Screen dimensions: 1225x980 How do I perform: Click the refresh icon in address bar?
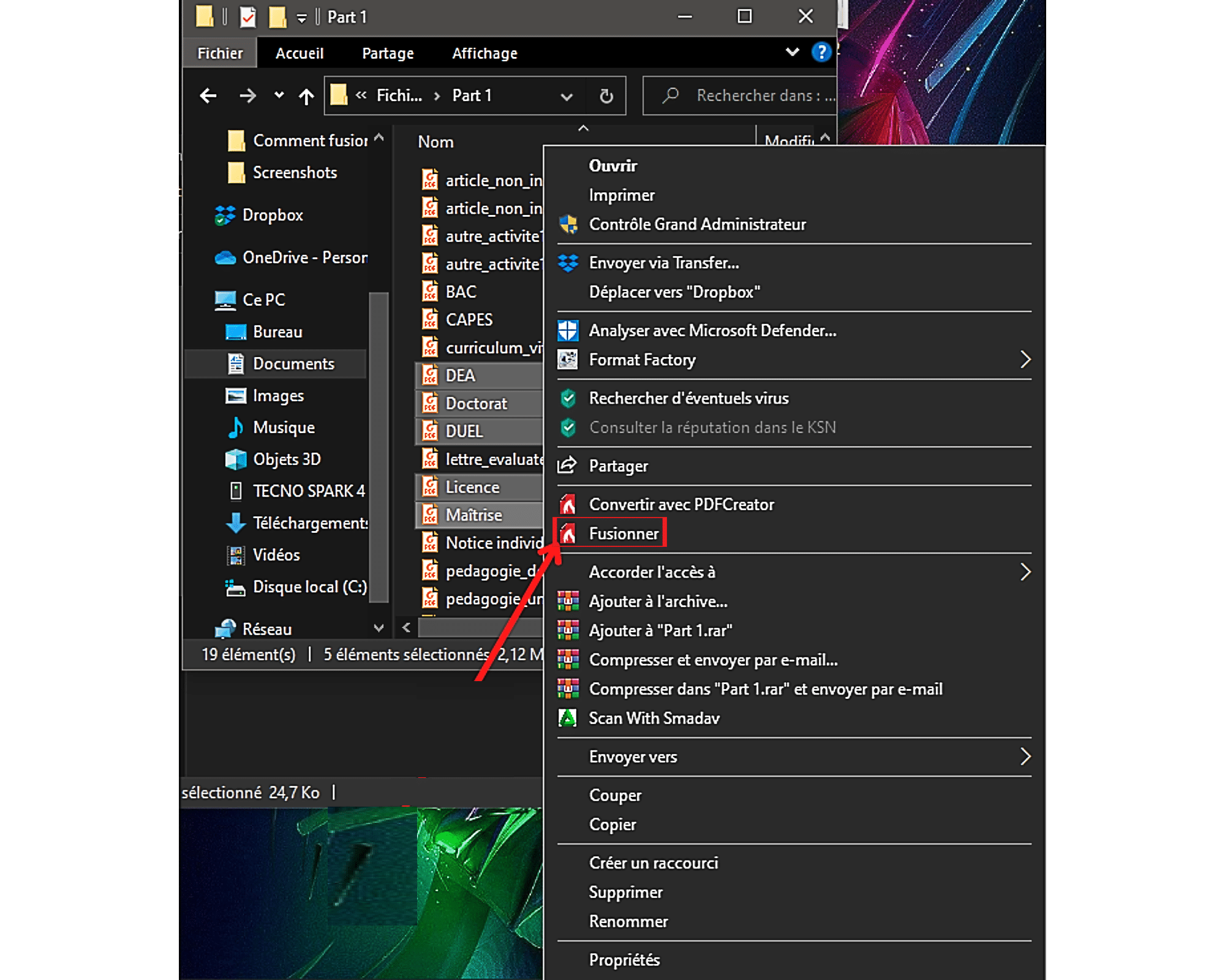pos(606,96)
